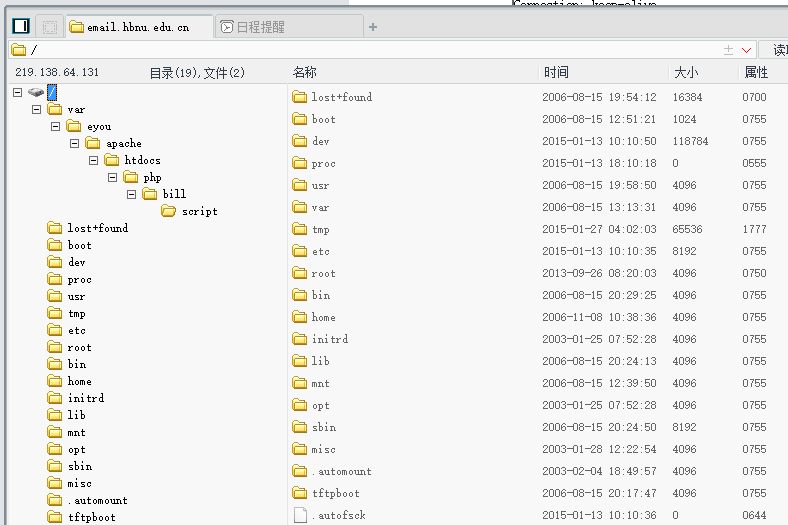Select home folder in left tree

[70, 381]
